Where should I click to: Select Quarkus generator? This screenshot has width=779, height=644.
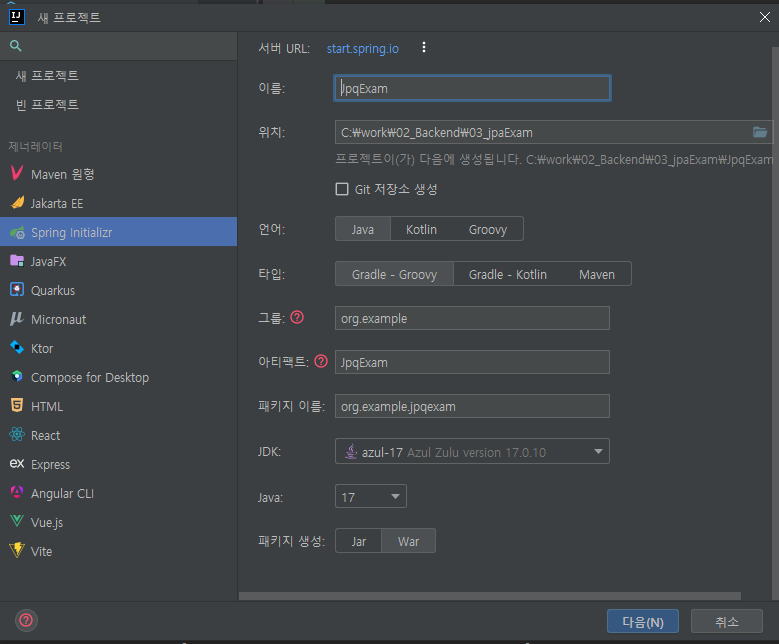tap(118, 290)
